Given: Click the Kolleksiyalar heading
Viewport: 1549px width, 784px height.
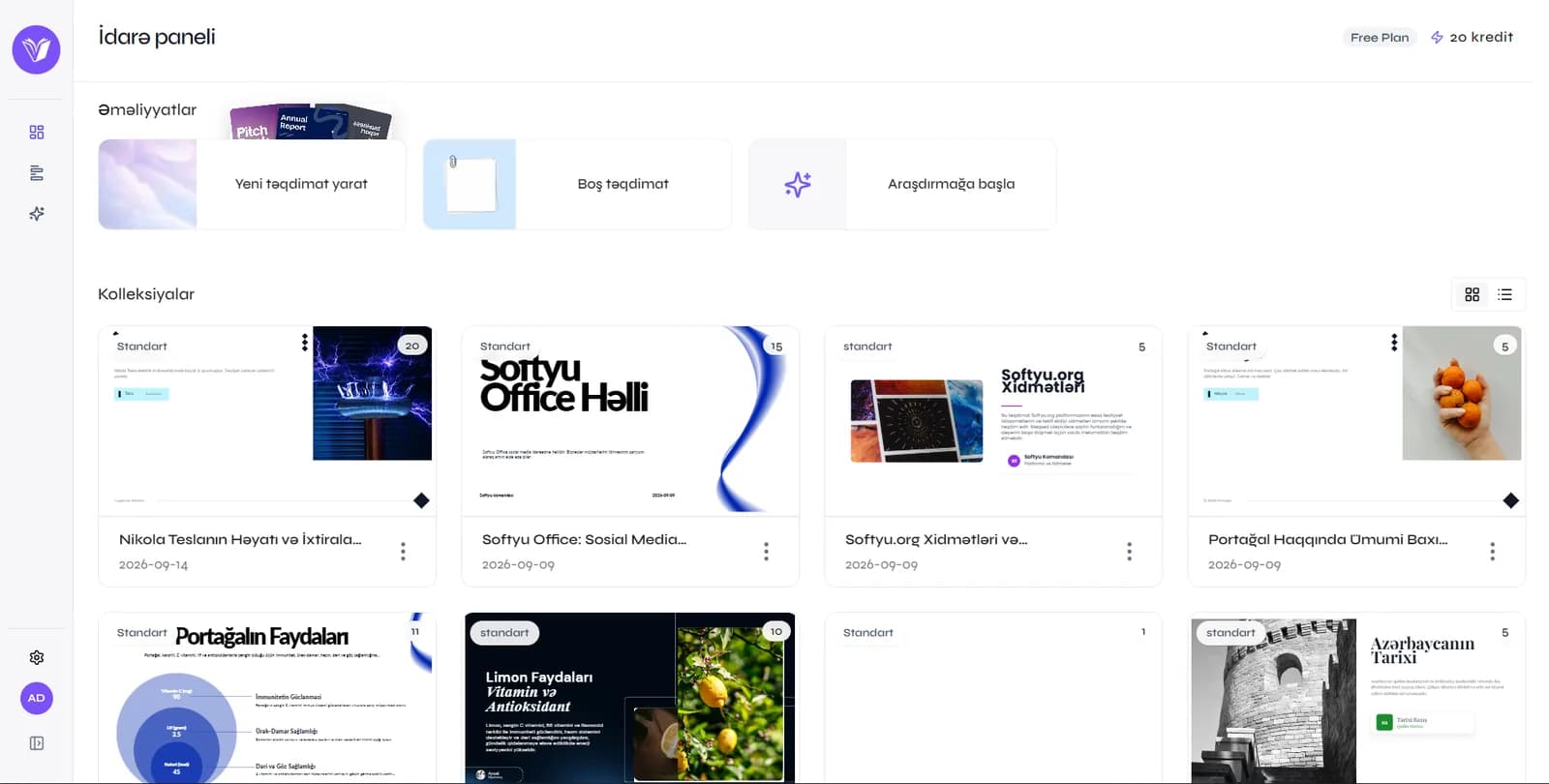Looking at the screenshot, I should 146,294.
